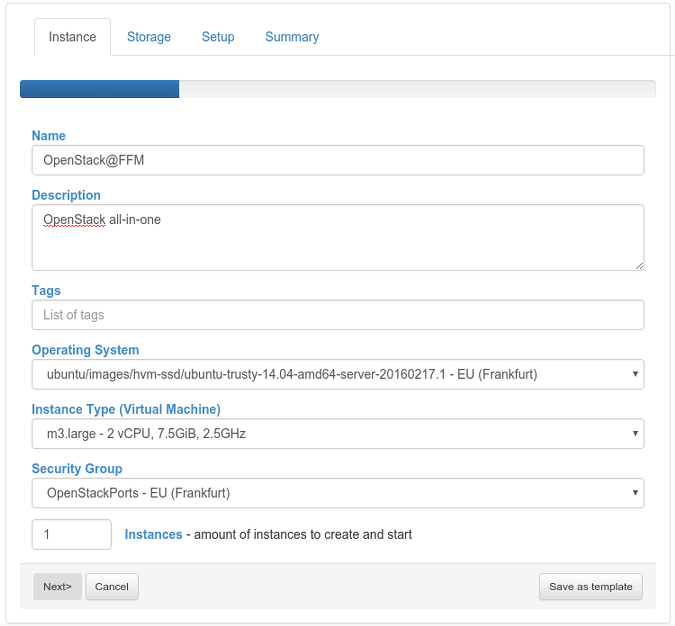675x626 pixels.
Task: Click the Name label
Action: 49,136
